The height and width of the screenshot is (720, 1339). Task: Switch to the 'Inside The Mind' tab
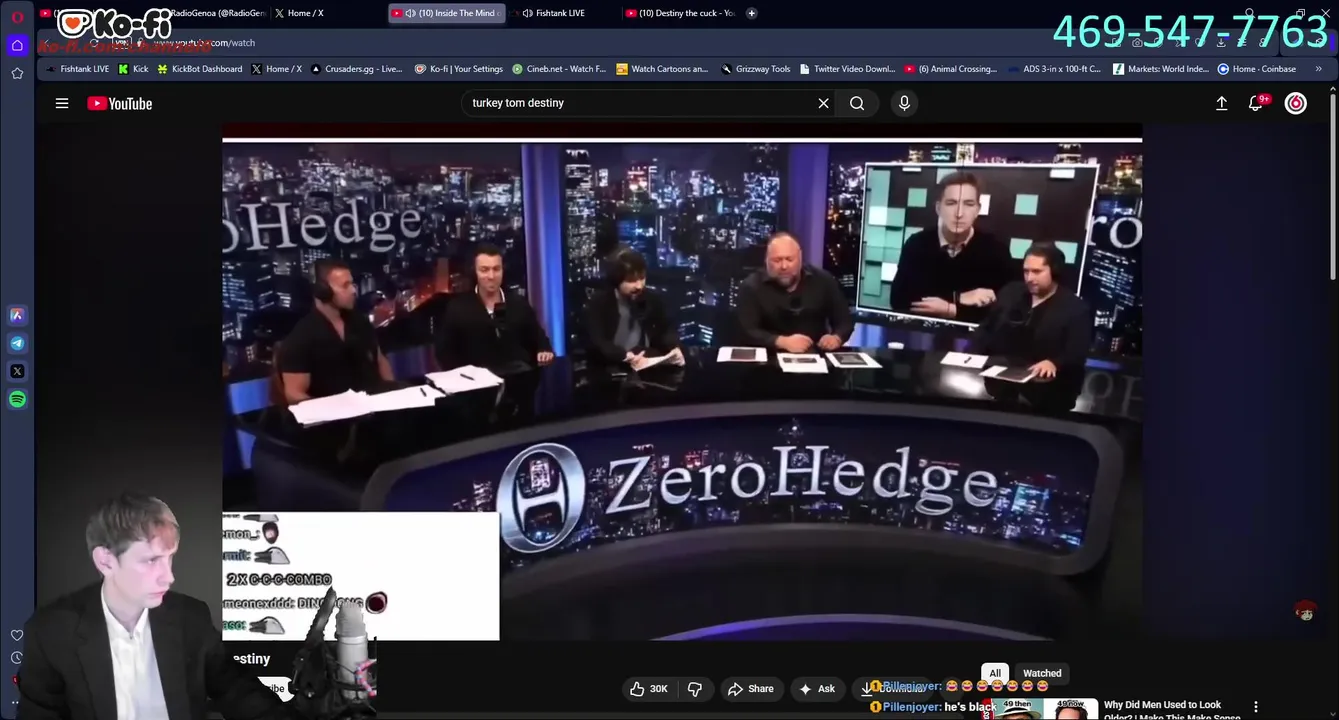pyautogui.click(x=447, y=13)
